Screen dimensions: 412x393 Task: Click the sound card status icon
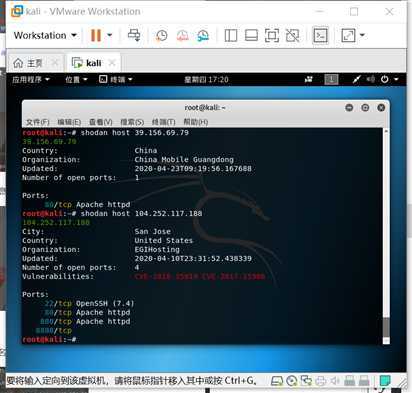click(334, 381)
